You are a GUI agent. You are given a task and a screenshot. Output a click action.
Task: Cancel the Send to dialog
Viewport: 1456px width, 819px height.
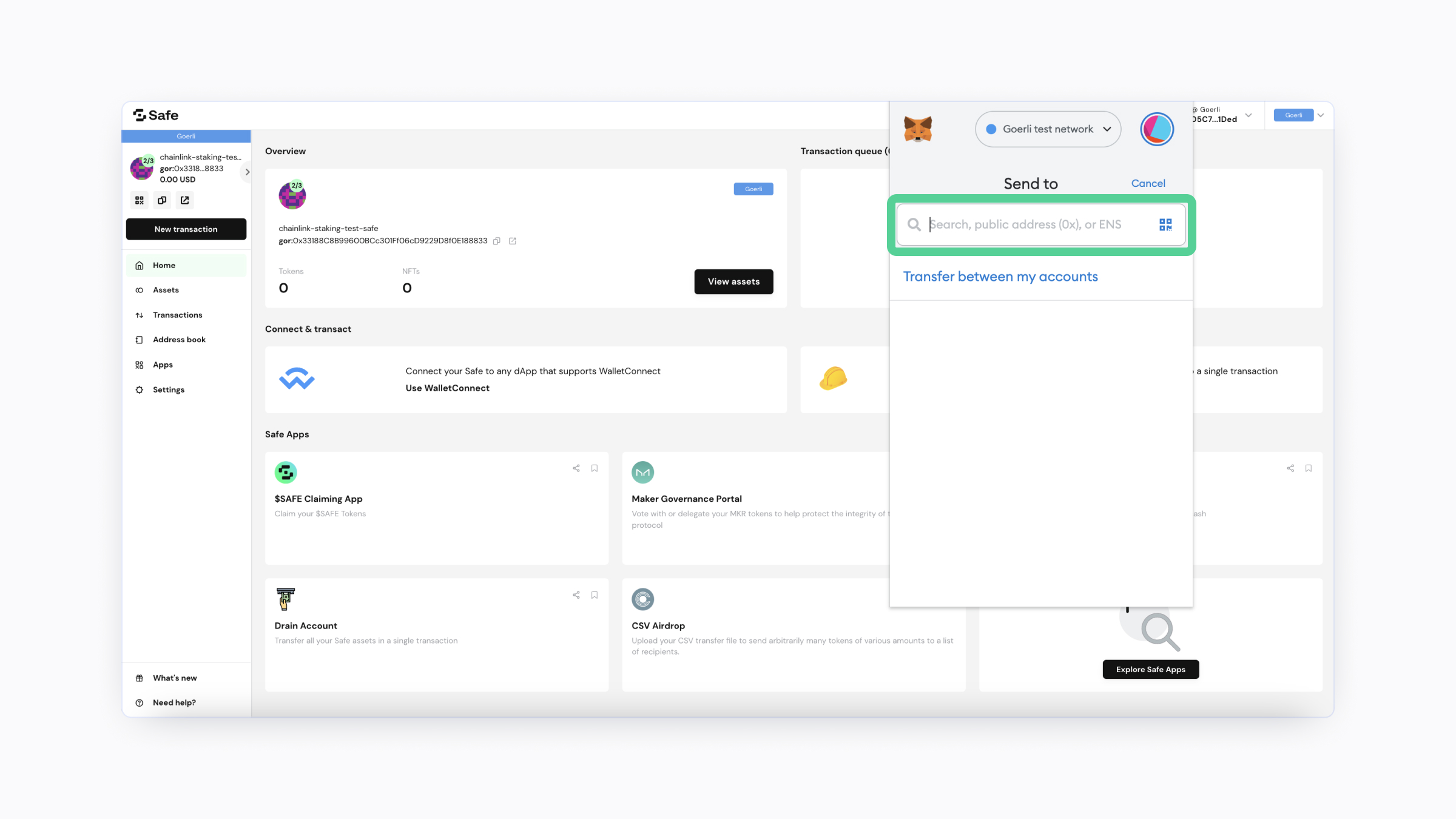pos(1148,183)
